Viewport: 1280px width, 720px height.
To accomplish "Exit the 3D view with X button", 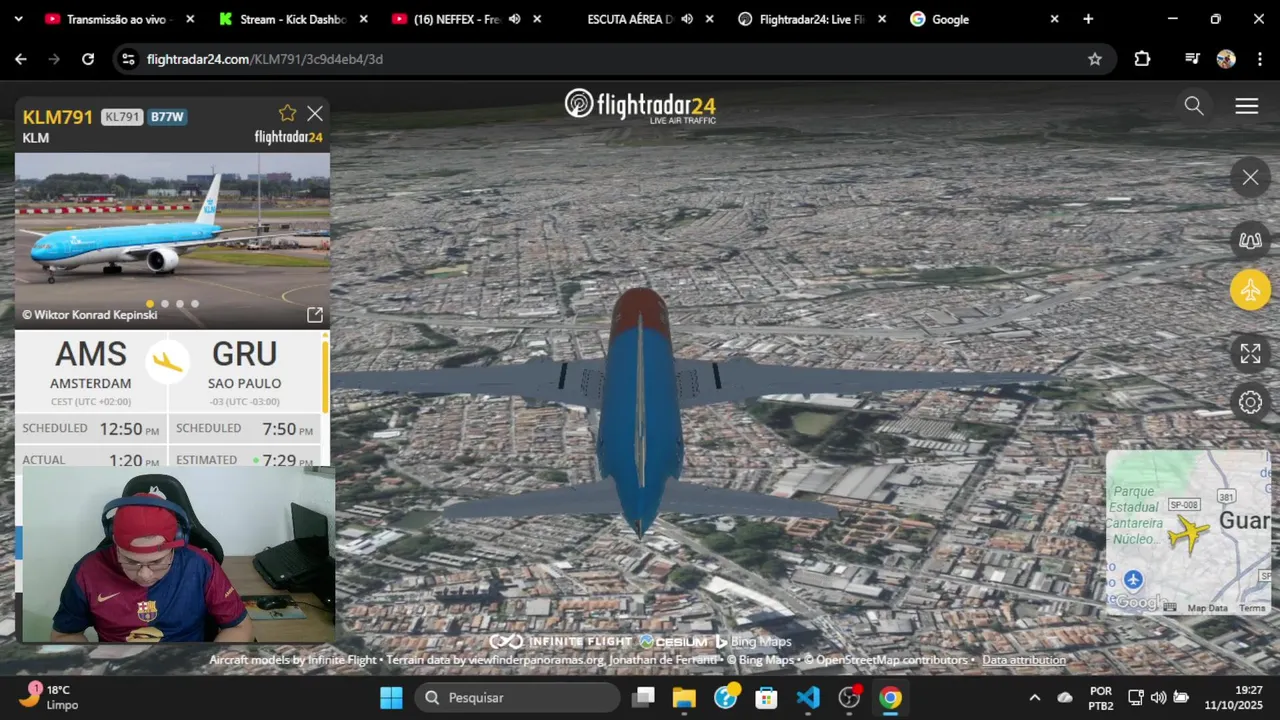I will [1250, 178].
